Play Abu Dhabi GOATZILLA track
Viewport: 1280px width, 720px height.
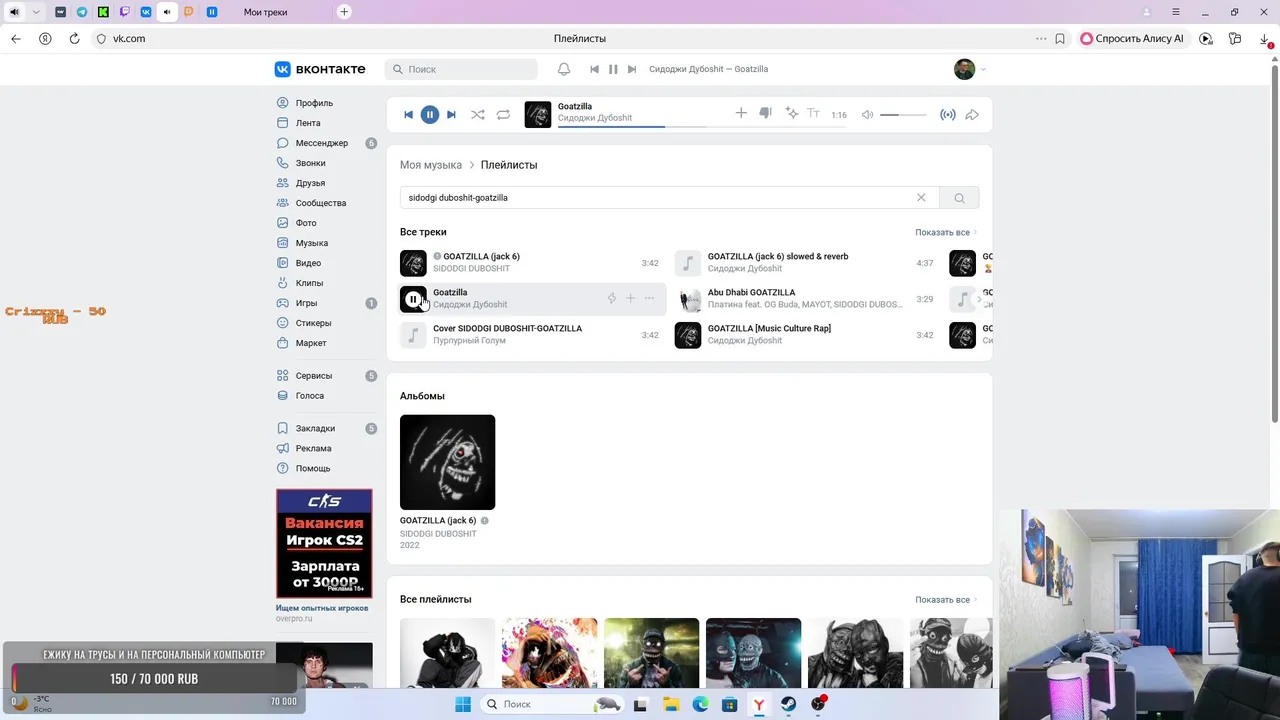click(687, 299)
